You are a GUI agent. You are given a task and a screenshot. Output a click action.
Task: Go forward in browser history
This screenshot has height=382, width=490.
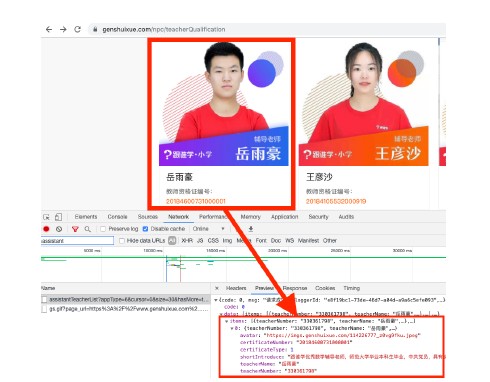63,29
